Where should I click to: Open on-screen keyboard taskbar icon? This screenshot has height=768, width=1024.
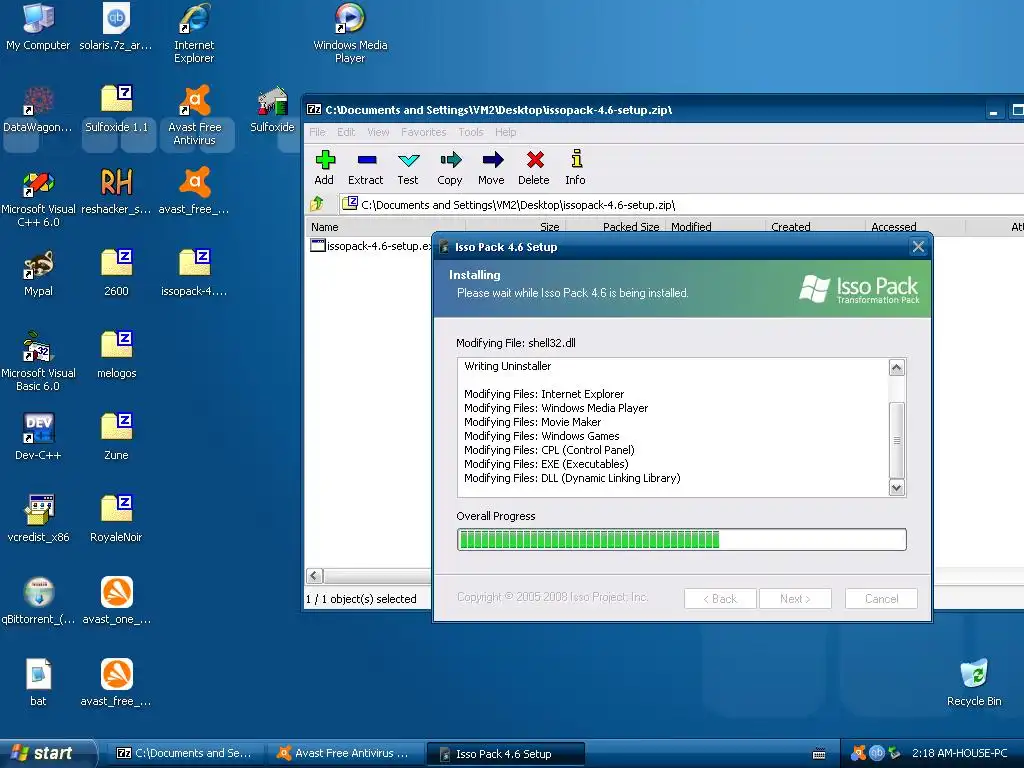(819, 754)
